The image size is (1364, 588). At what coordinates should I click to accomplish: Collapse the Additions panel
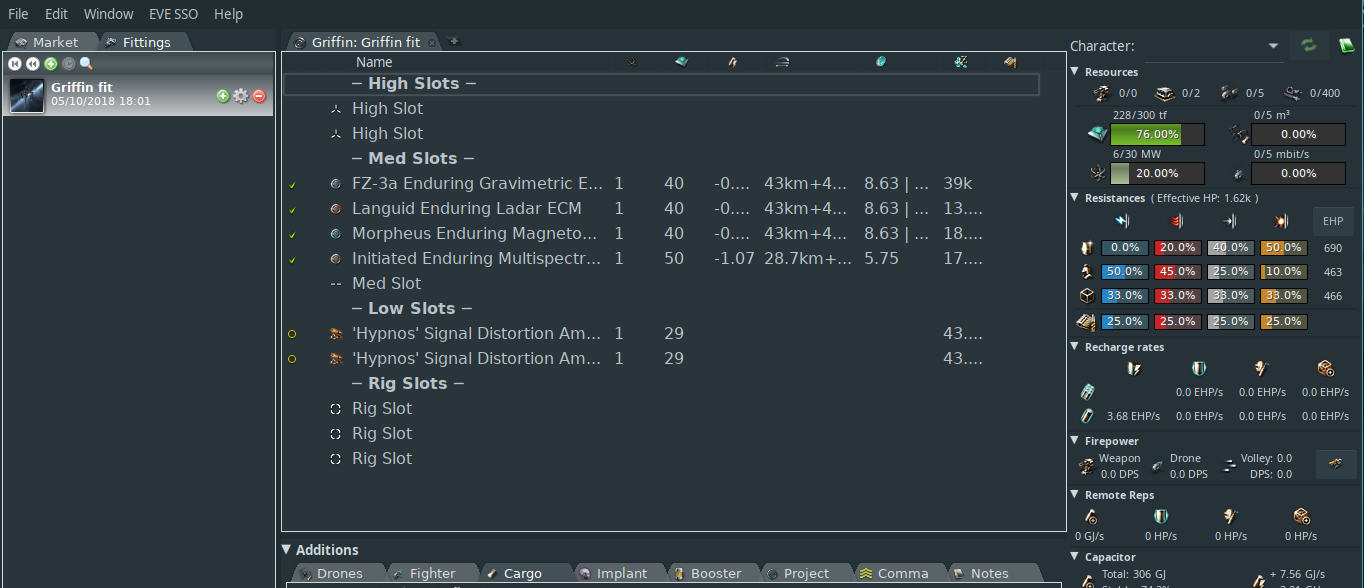(287, 549)
